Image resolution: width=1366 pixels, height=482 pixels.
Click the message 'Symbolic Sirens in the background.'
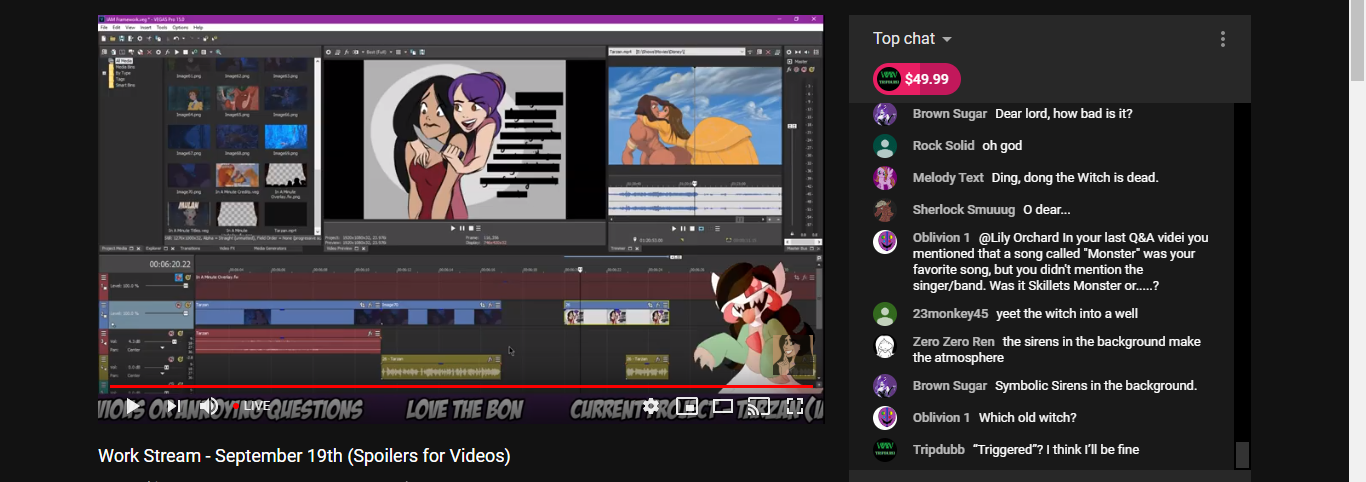tap(1096, 386)
